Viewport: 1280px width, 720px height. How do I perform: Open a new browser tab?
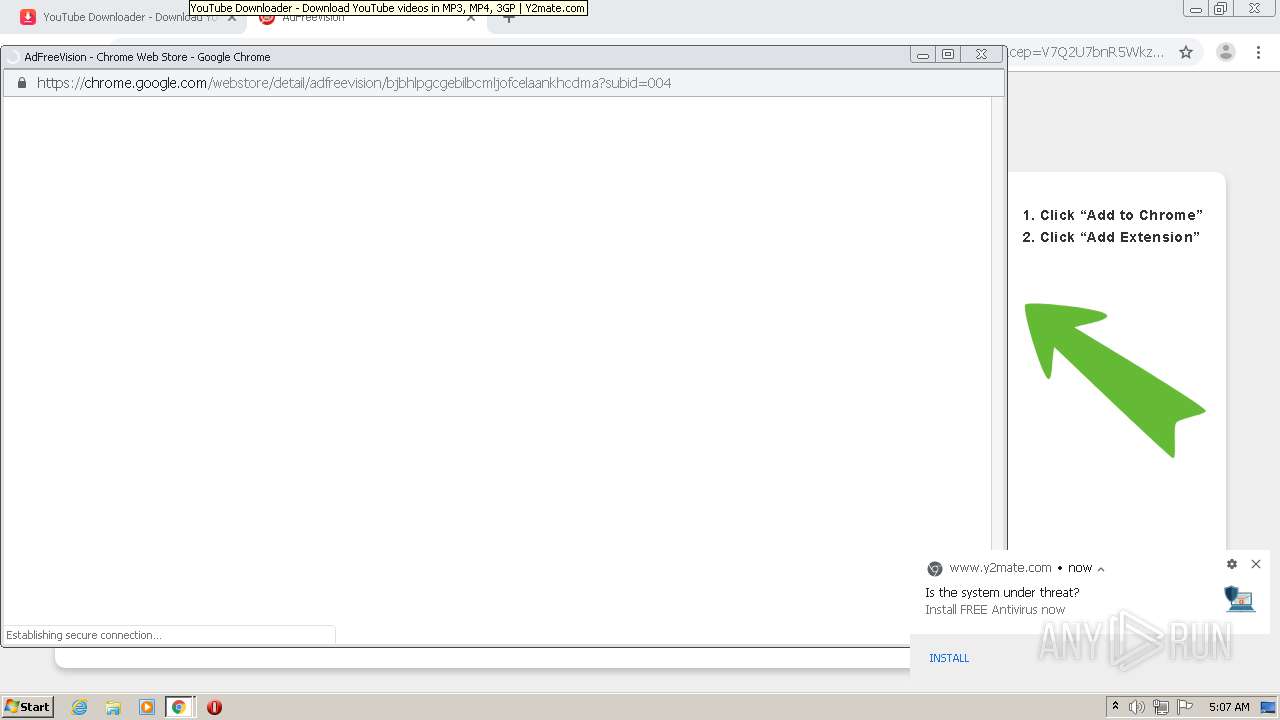point(508,17)
